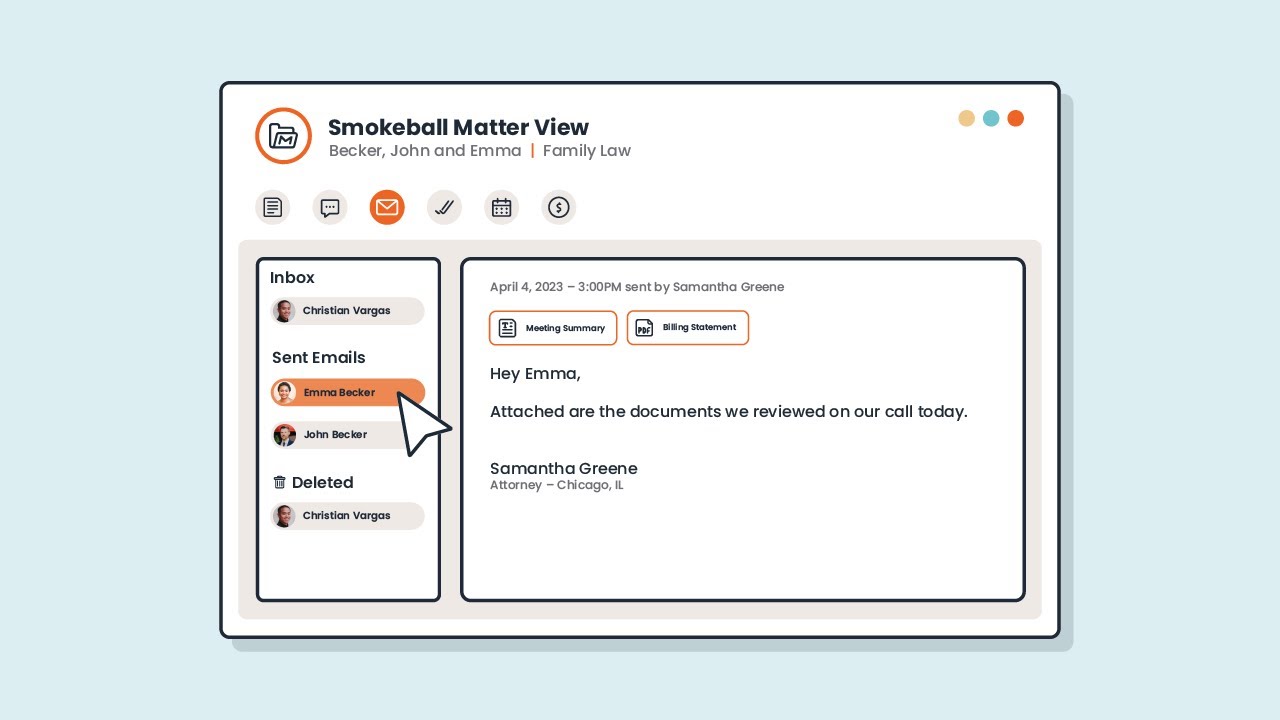The image size is (1280, 720).
Task: Open the chat messages icon
Action: [330, 207]
